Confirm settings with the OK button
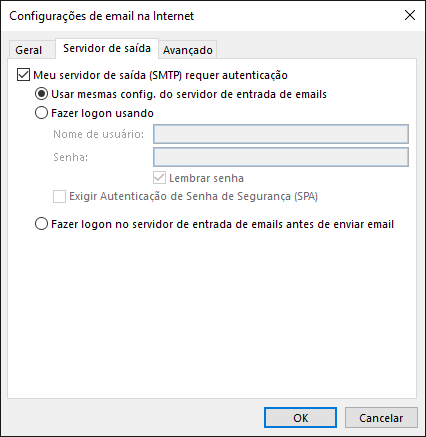This screenshot has width=426, height=437. tap(300, 418)
